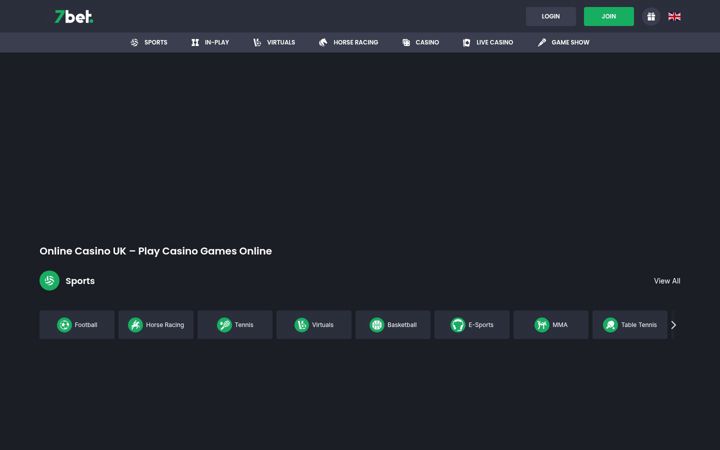Select the Football category tile
This screenshot has height=450, width=720.
coord(77,325)
